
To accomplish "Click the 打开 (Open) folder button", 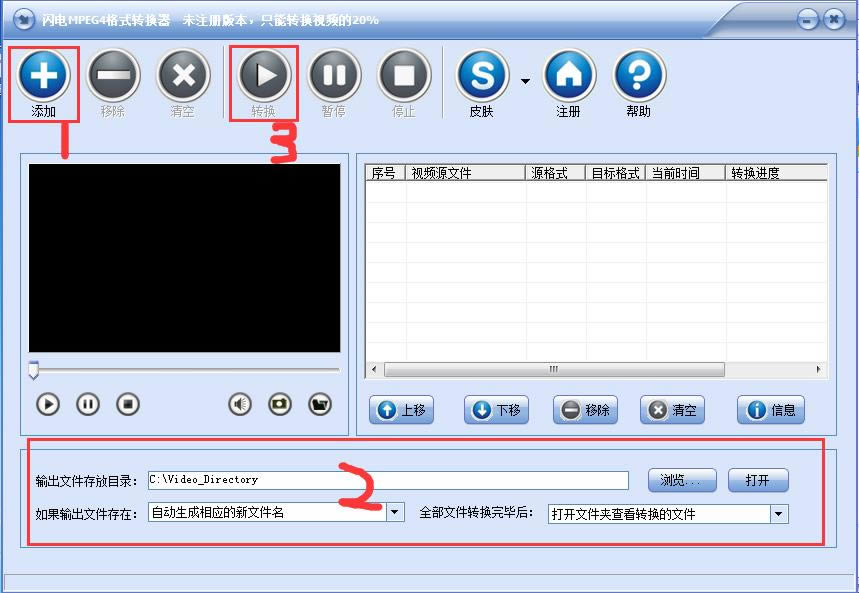I will [758, 481].
